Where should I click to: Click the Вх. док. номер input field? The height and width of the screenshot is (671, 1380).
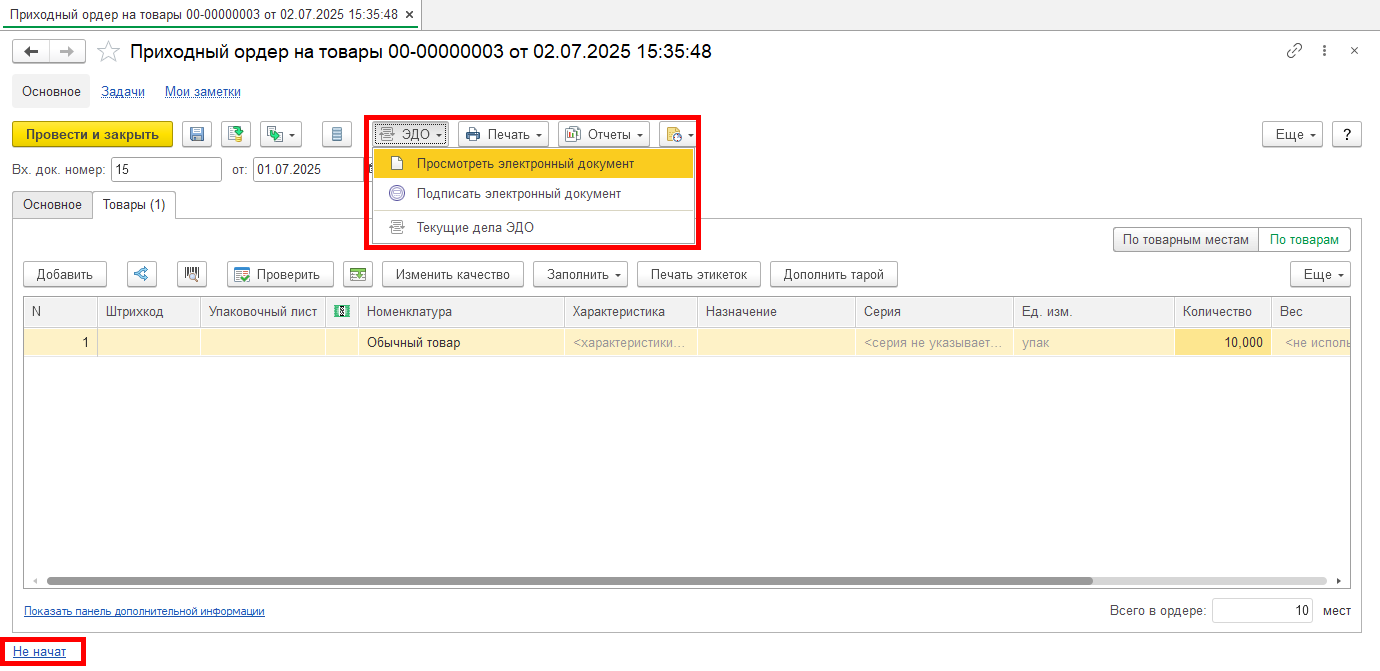click(167, 170)
